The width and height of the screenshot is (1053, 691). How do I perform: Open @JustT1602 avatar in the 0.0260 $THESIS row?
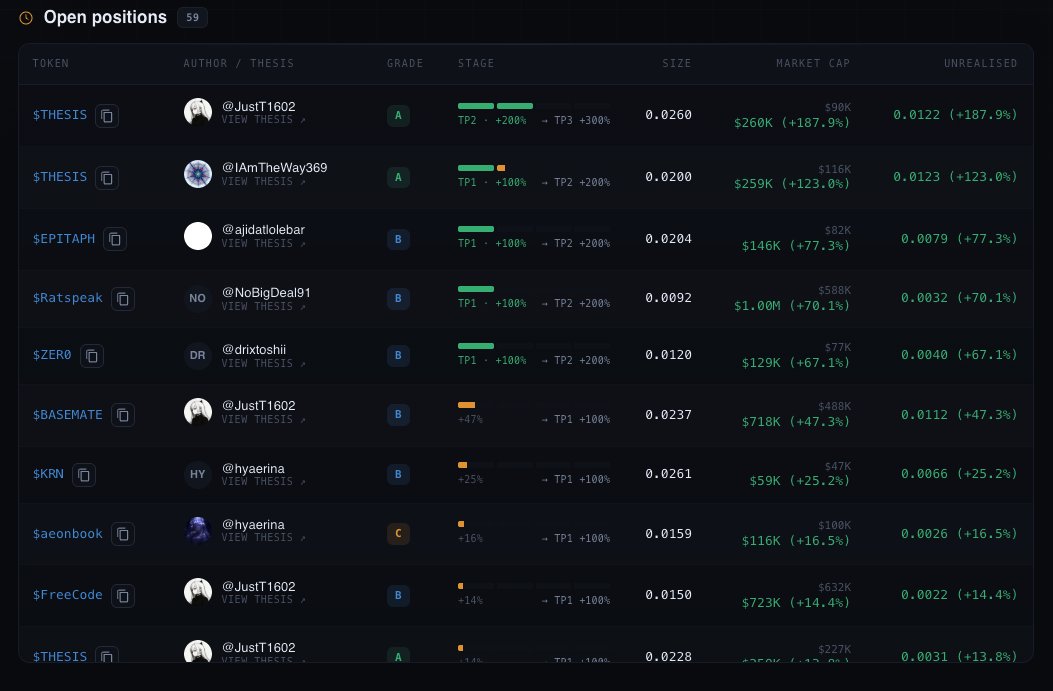click(x=198, y=111)
